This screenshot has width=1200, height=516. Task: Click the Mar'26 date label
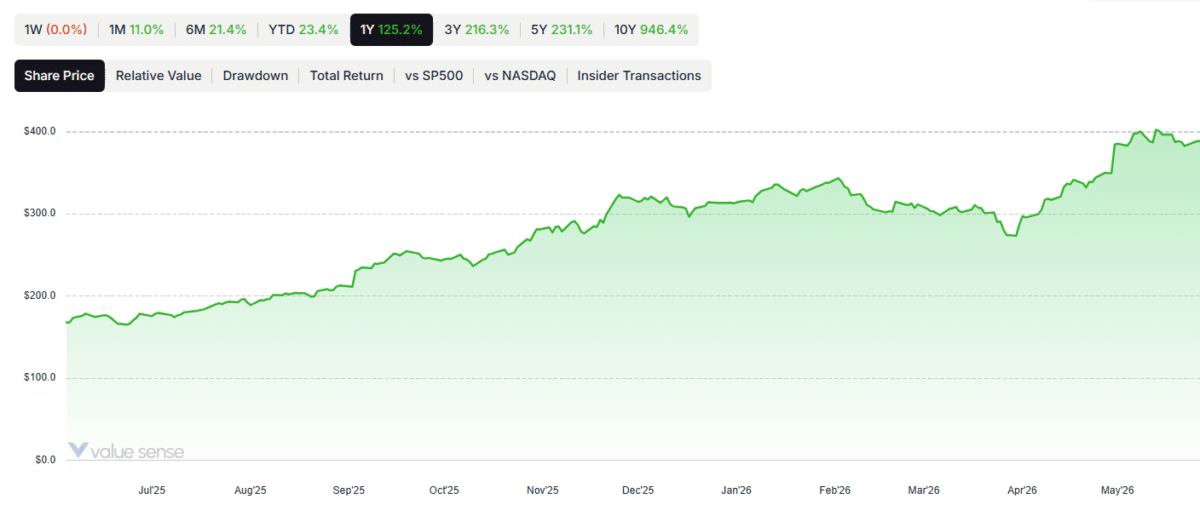pyautogui.click(x=923, y=490)
